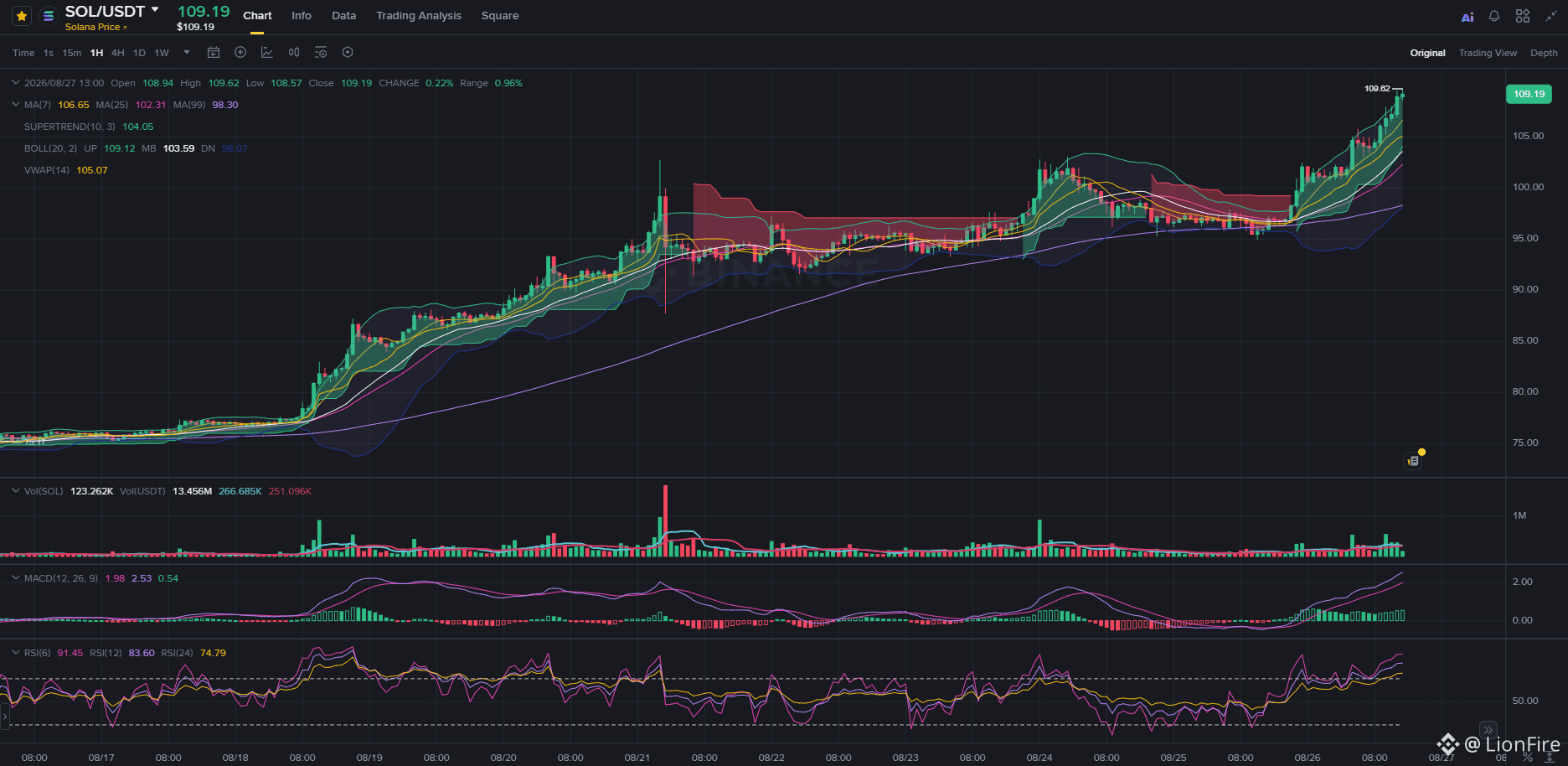The height and width of the screenshot is (766, 1568).
Task: Click the hexagon settings icon in toolbar
Action: point(348,52)
